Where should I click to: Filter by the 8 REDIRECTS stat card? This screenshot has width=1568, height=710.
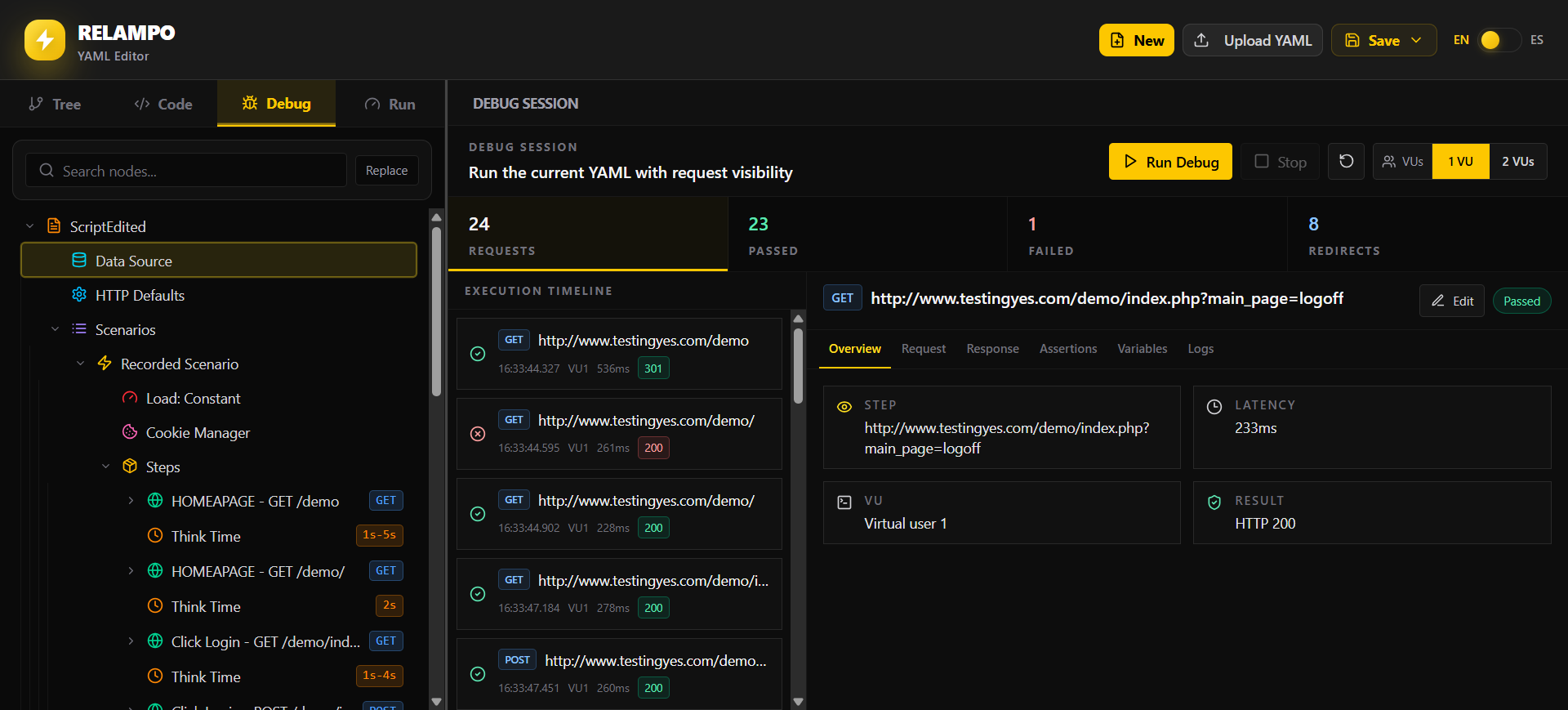1427,234
